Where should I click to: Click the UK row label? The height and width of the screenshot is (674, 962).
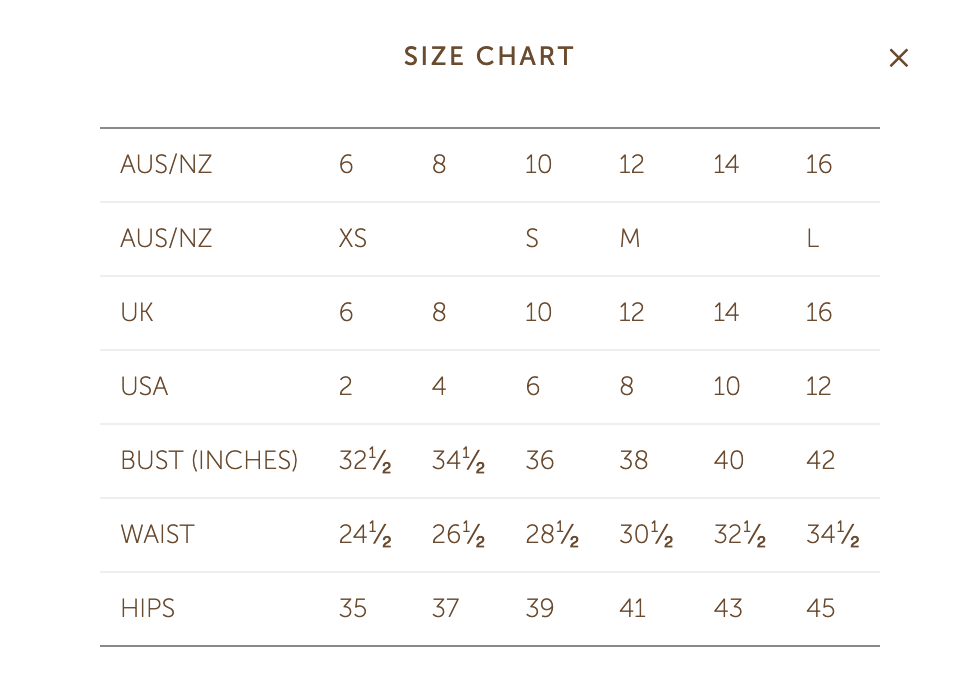click(x=137, y=312)
